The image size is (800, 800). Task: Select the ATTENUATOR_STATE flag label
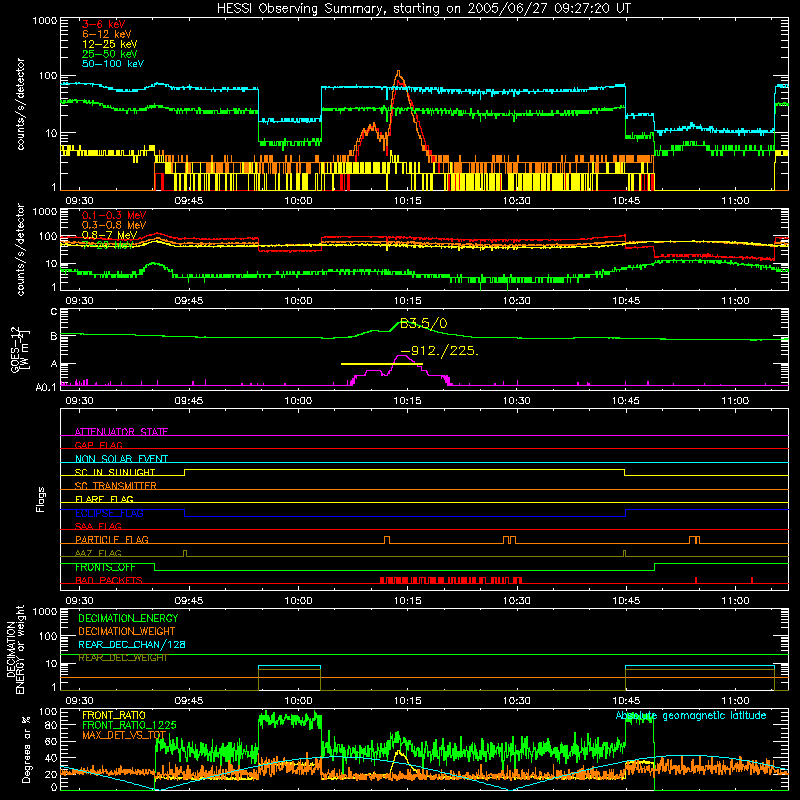121,432
